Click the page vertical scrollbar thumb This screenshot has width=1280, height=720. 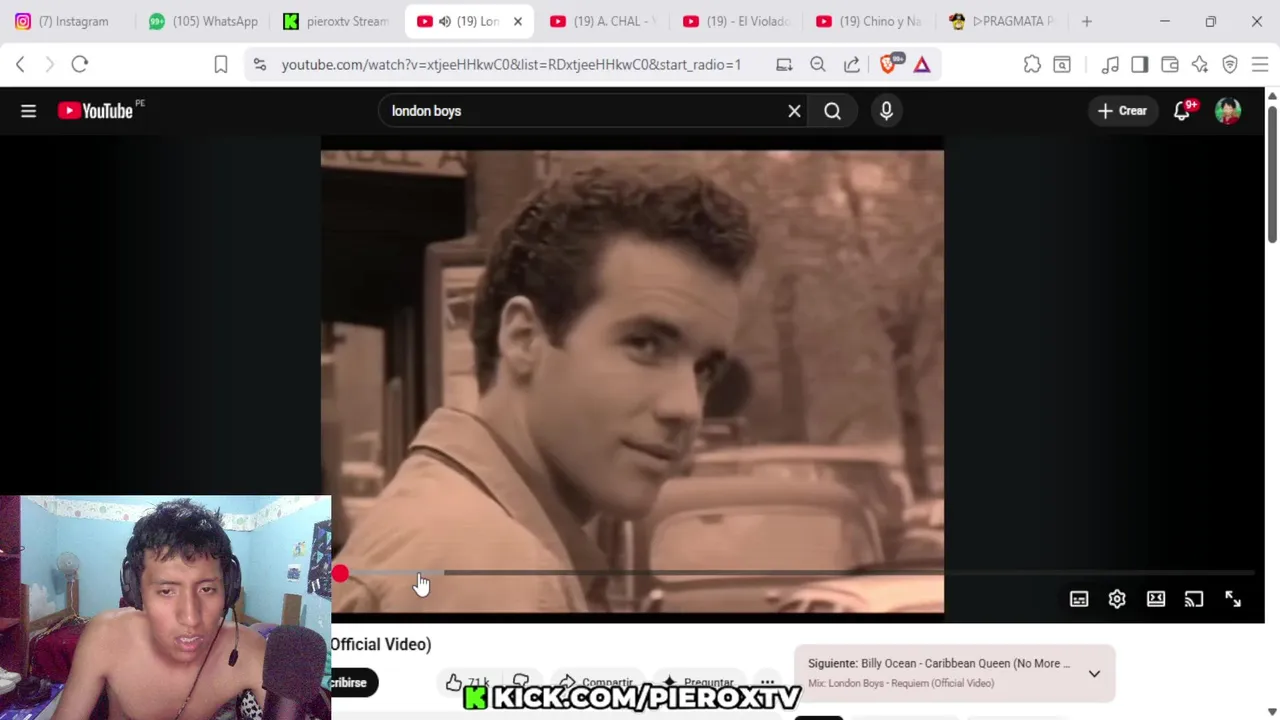tap(1272, 172)
